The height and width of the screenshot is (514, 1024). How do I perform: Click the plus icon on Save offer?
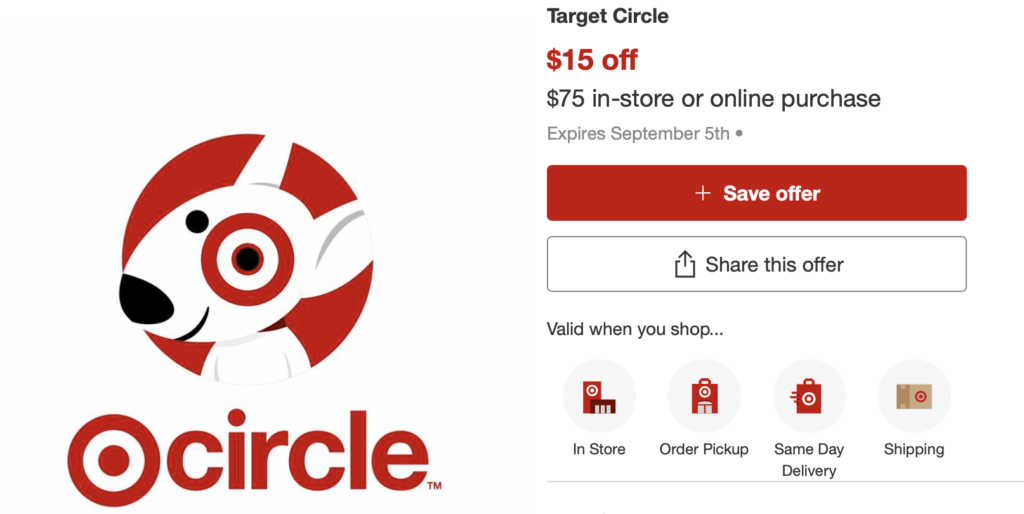pos(702,193)
